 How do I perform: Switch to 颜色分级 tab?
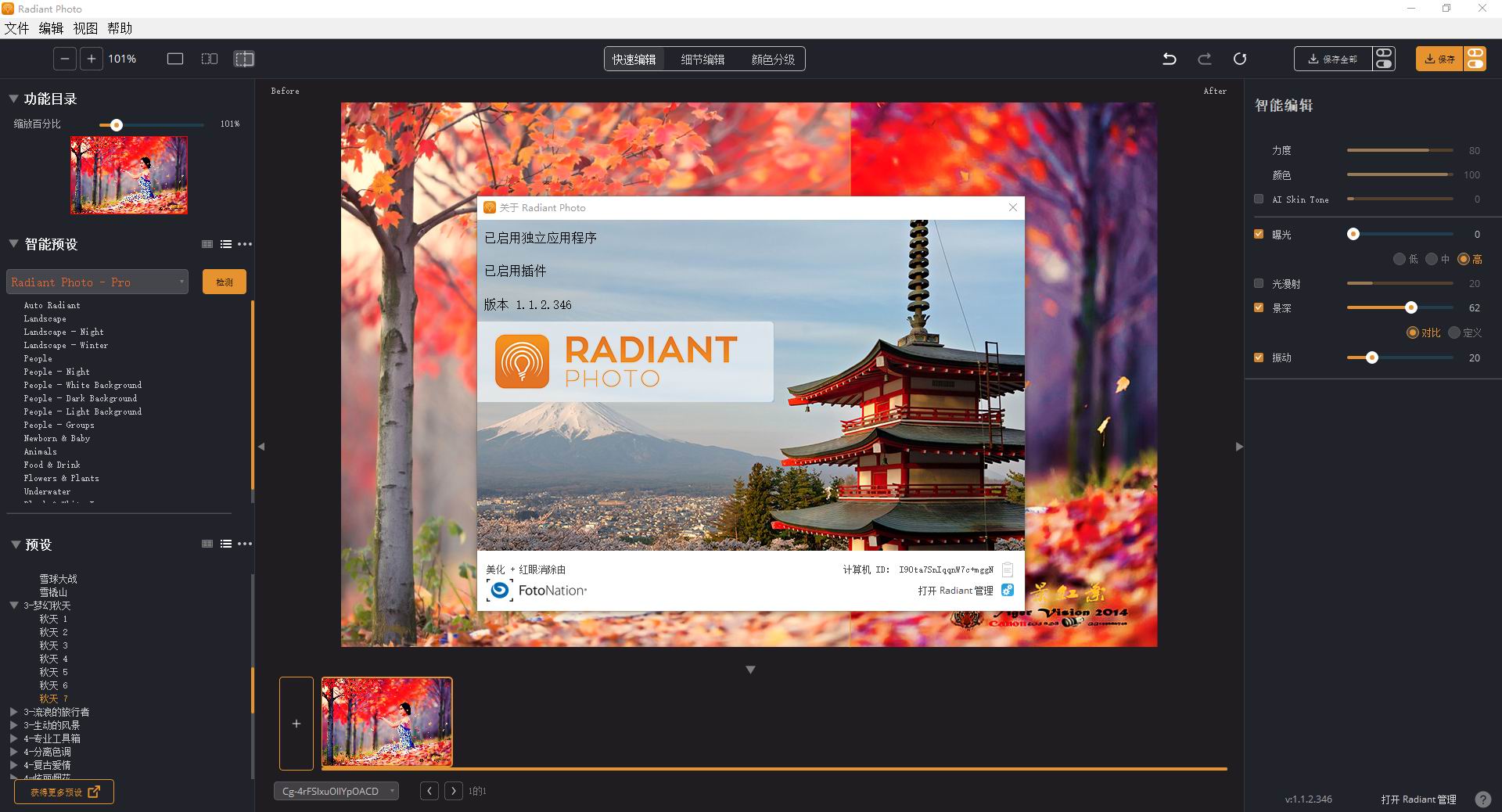click(x=773, y=59)
